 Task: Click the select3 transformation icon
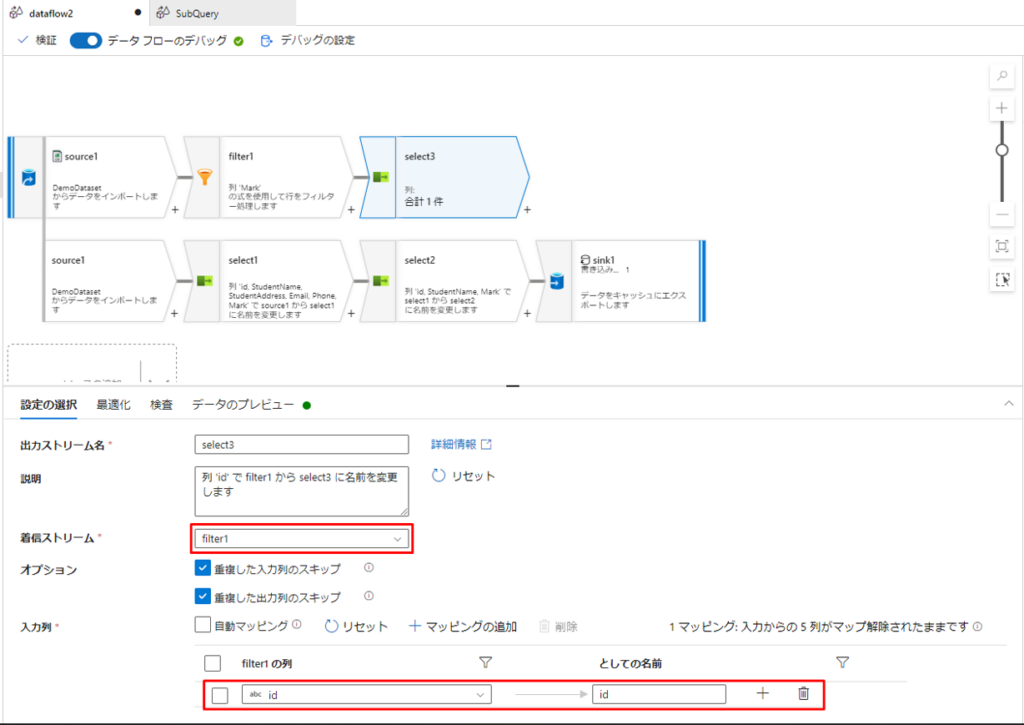point(381,177)
